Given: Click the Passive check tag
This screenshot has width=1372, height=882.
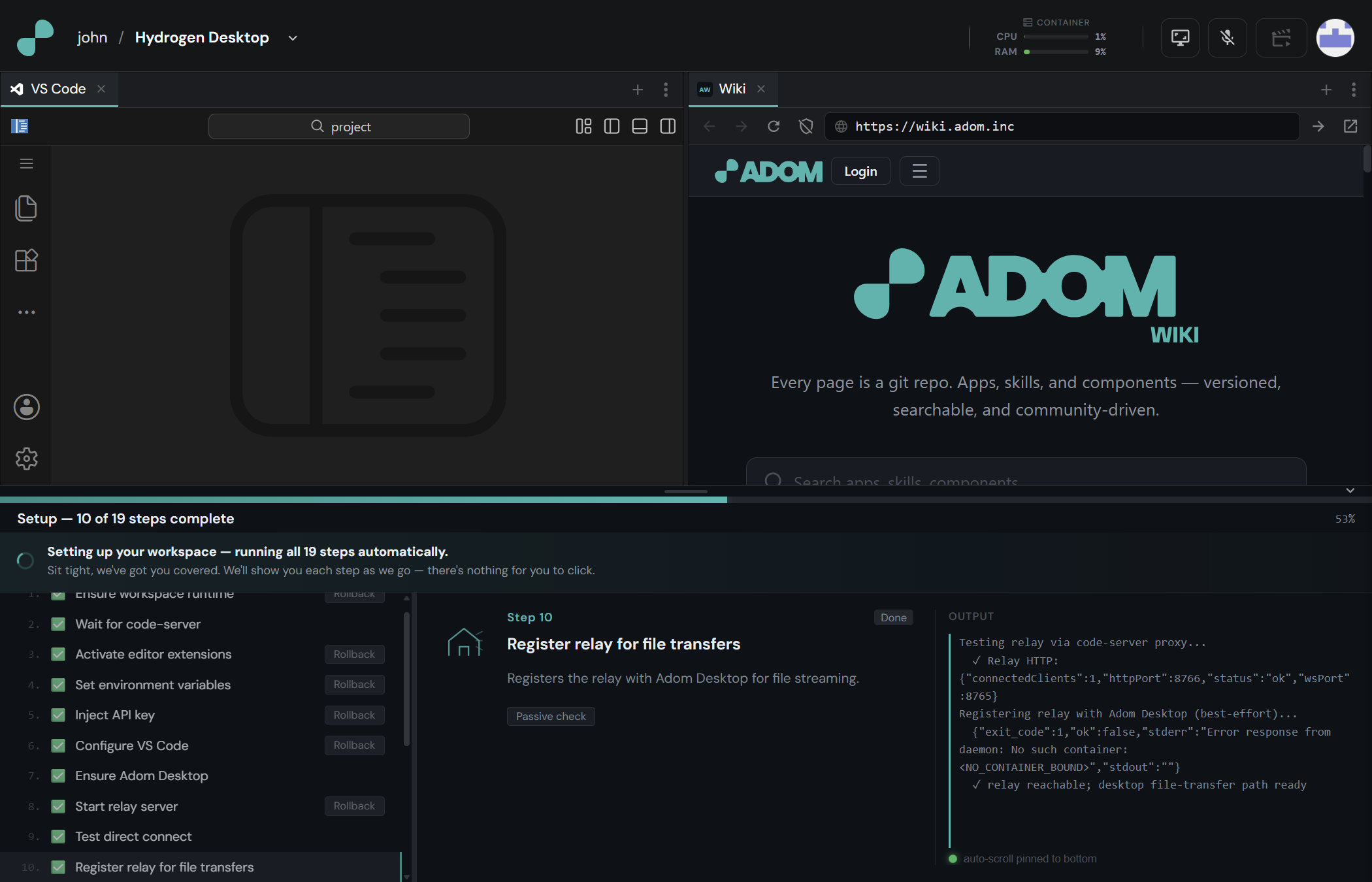Looking at the screenshot, I should pos(551,716).
